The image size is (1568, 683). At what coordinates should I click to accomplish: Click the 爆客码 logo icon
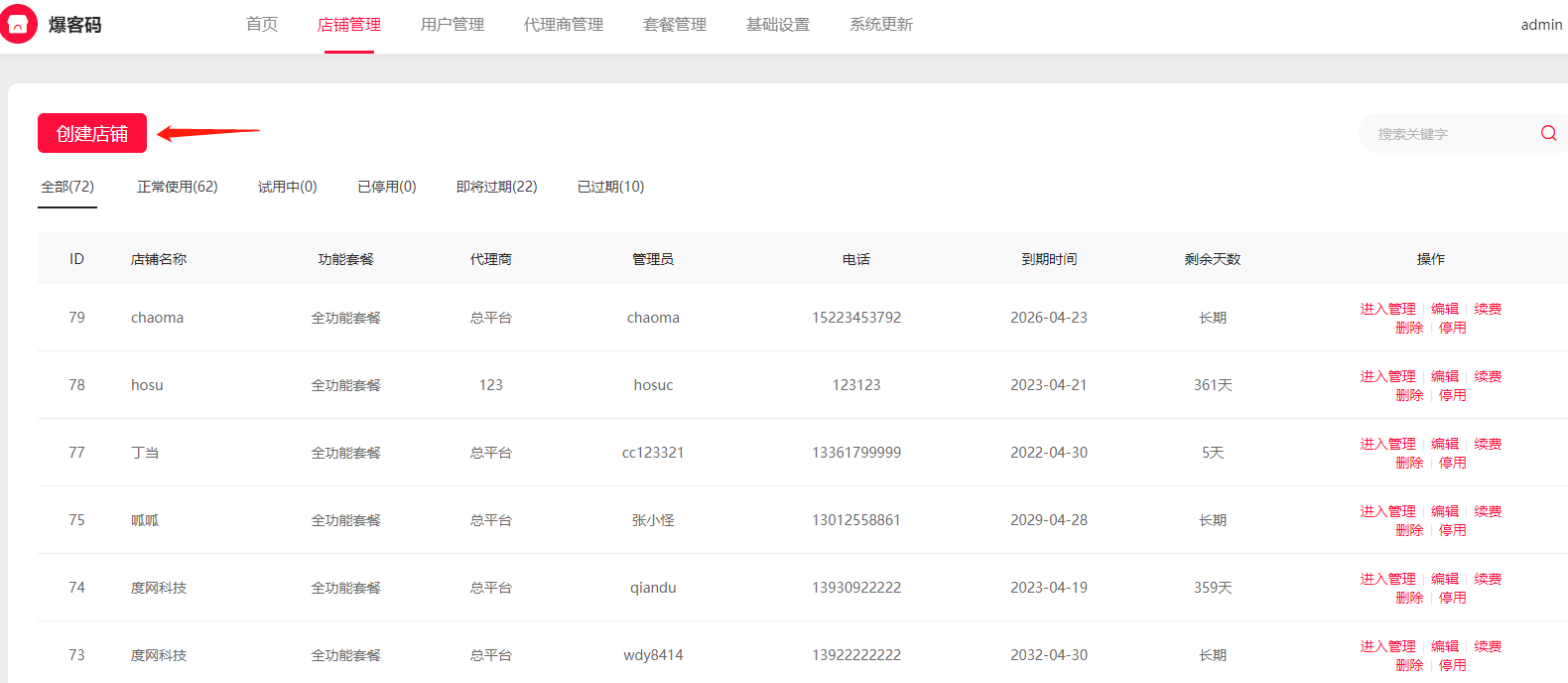(x=19, y=24)
